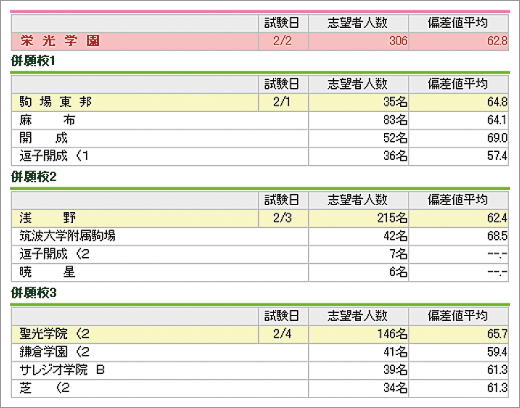Click the 65.7 deviation value
Screen dimensions: 520x408
(497, 334)
